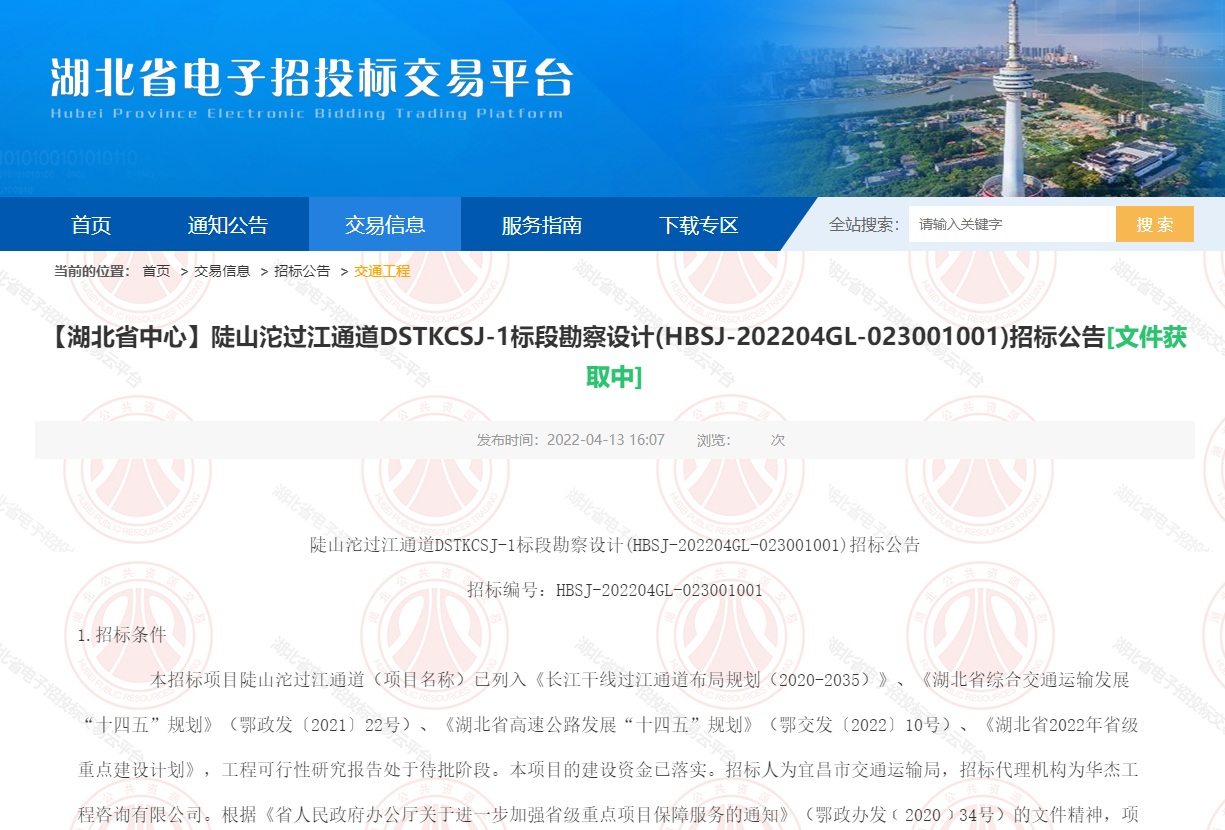Image resolution: width=1225 pixels, height=830 pixels.
Task: Focus the 请输入关键字 search field
Action: pyautogui.click(x=1010, y=225)
